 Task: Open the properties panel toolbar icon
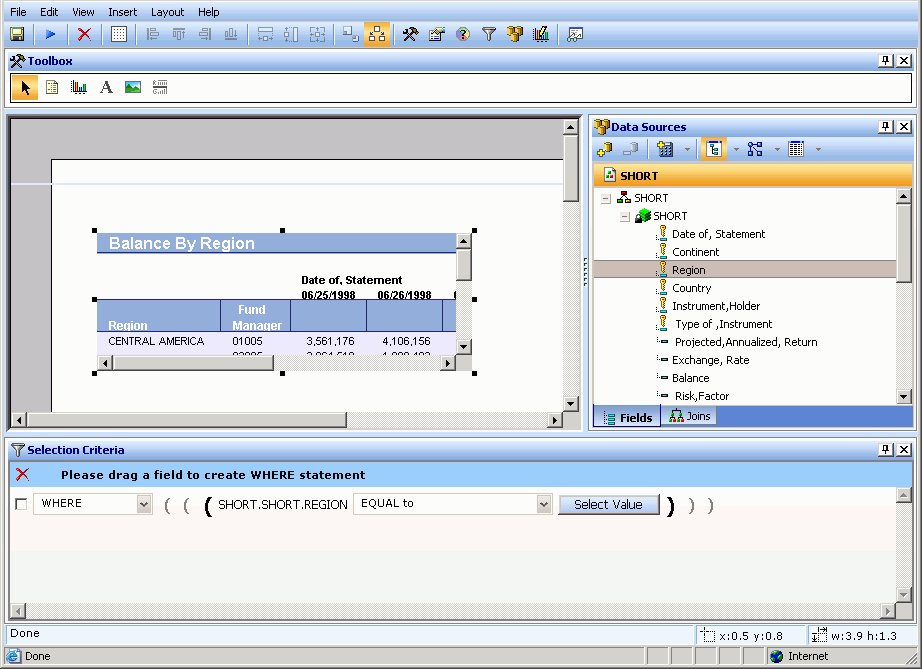[436, 35]
